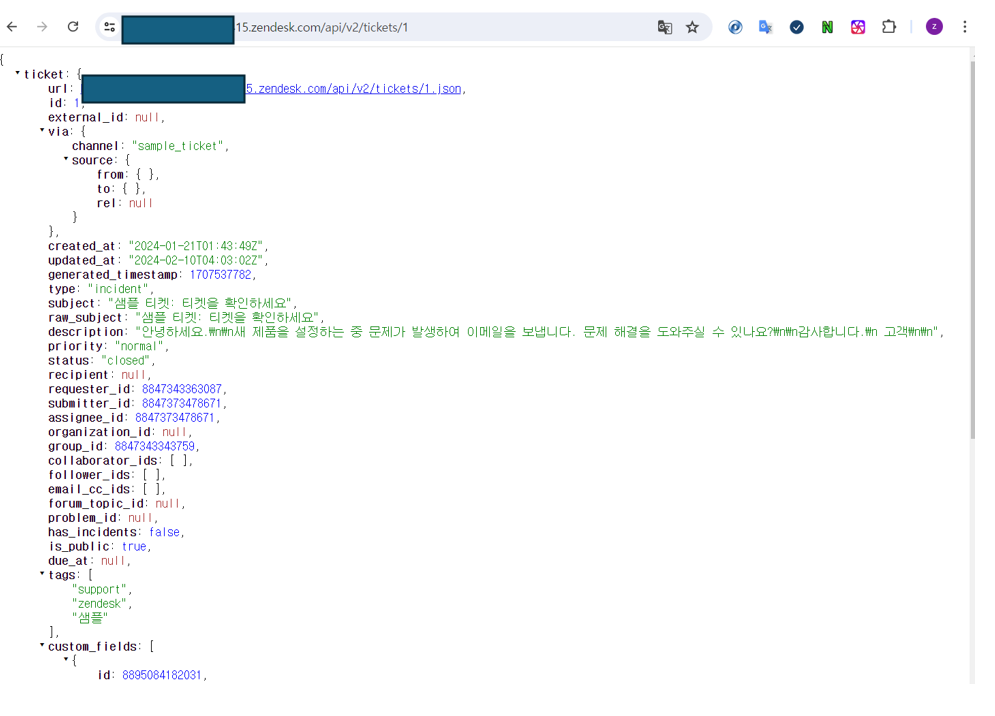Click inside the address bar

(420, 27)
